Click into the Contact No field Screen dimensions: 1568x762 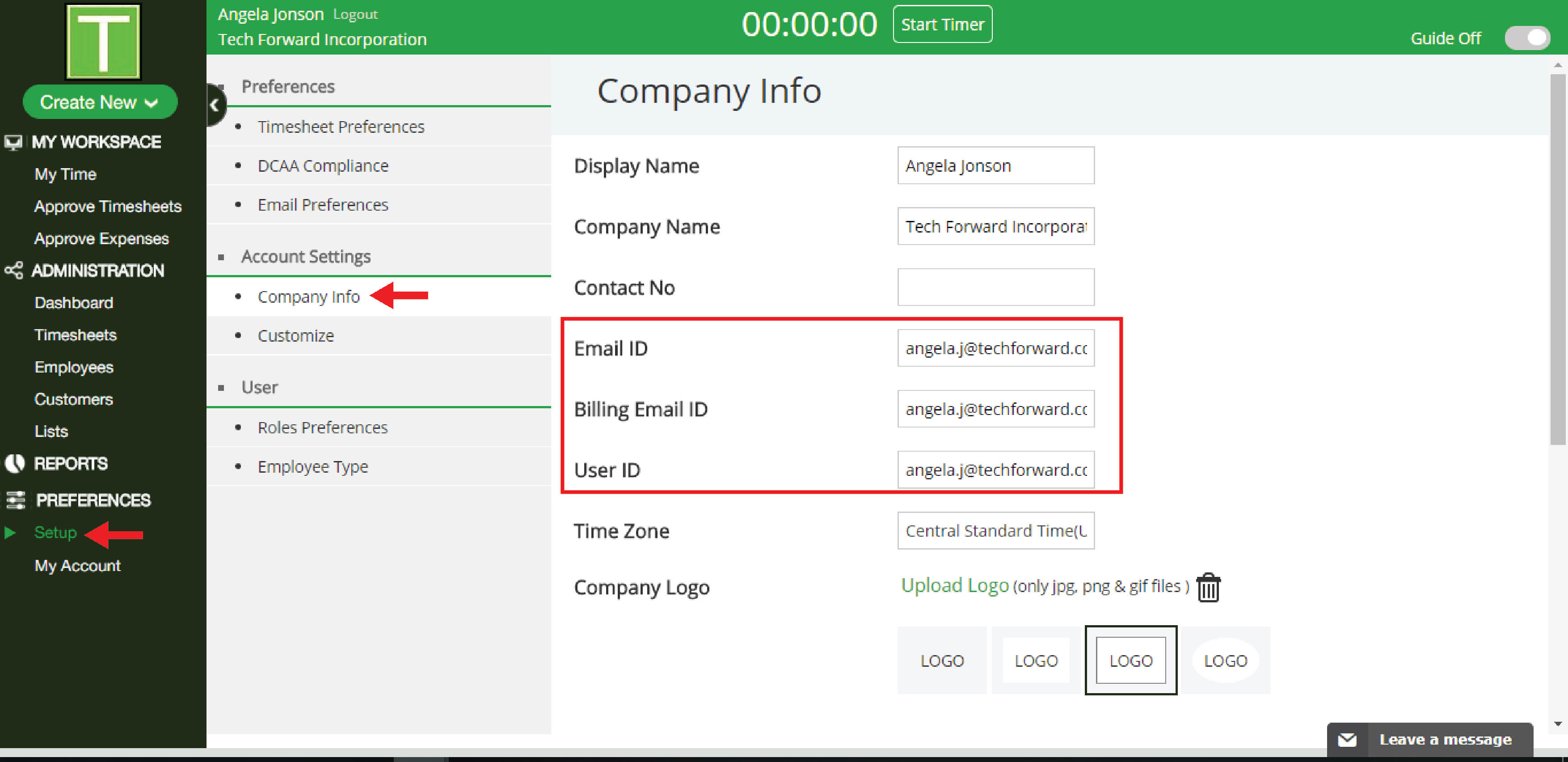(995, 287)
